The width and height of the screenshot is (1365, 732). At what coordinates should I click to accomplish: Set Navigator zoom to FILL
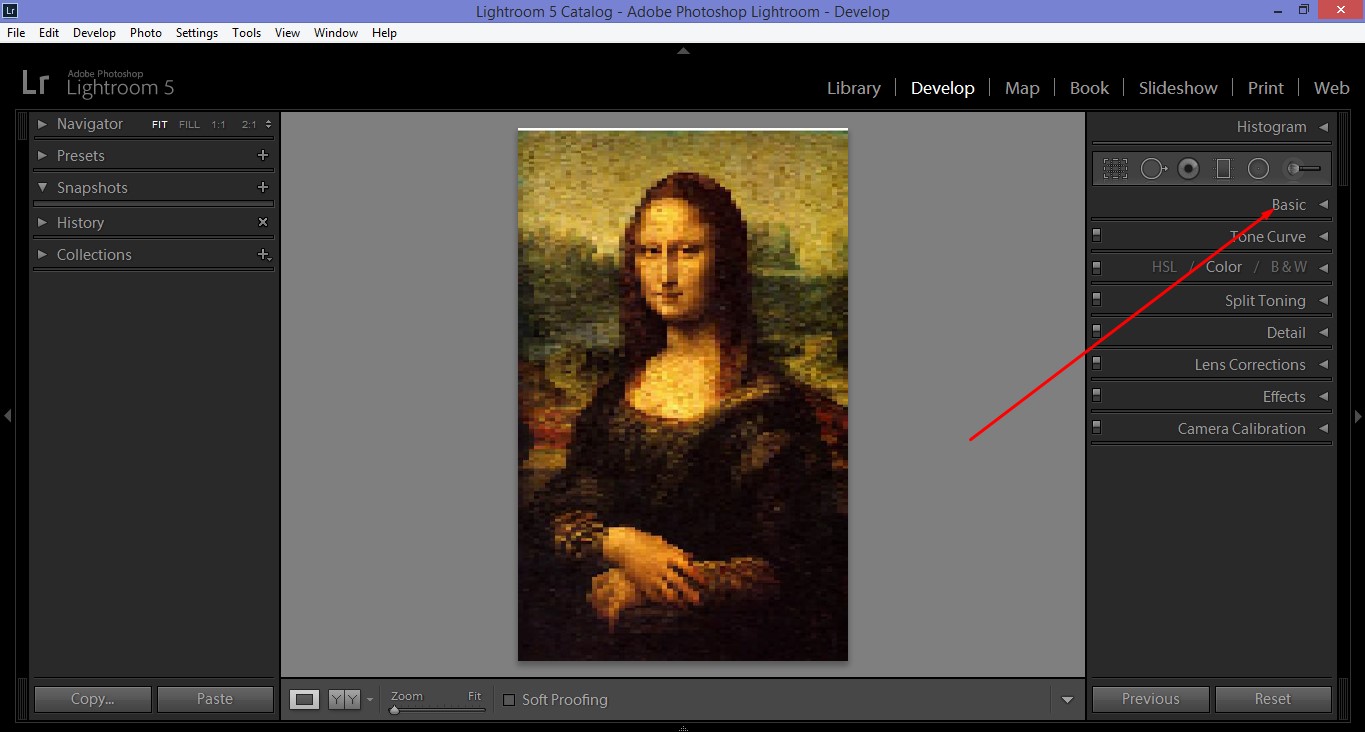189,125
